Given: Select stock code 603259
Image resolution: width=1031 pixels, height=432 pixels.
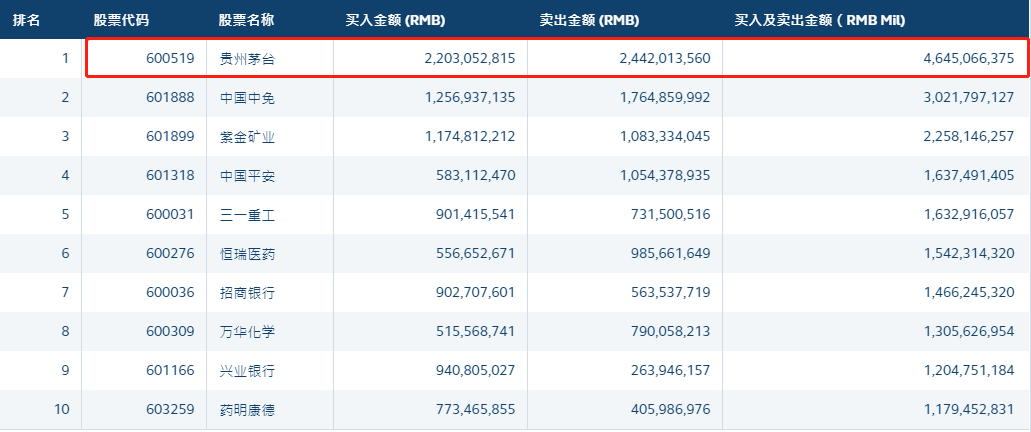Looking at the screenshot, I should click(x=170, y=410).
